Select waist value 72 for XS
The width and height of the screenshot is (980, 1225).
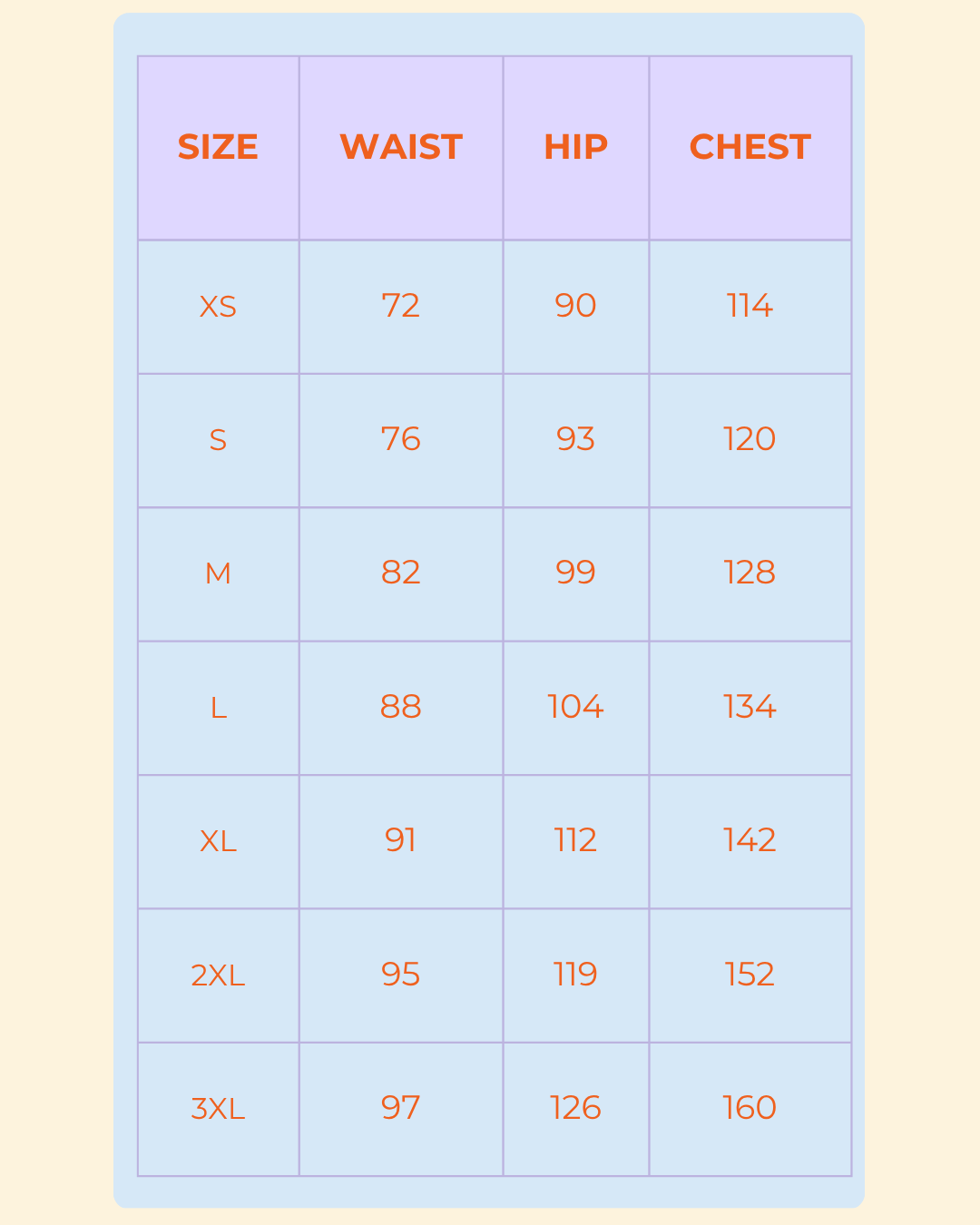point(401,306)
